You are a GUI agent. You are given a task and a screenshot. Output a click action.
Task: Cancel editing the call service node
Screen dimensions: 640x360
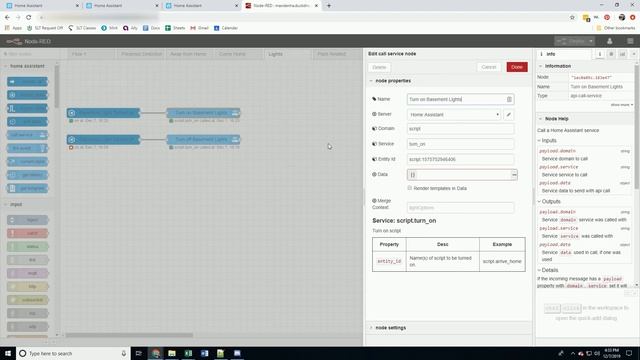[489, 67]
